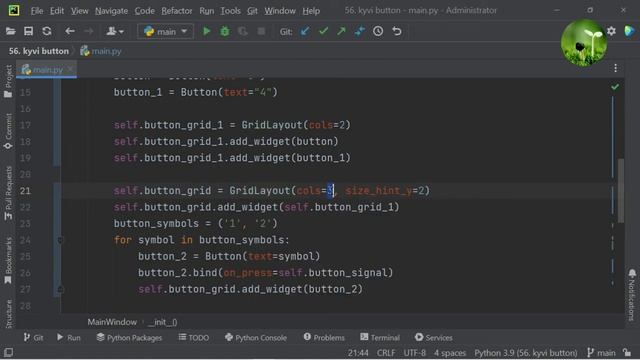Click the Reload from disk icon
Viewport: 640px width, 360px height.
click(x=47, y=31)
